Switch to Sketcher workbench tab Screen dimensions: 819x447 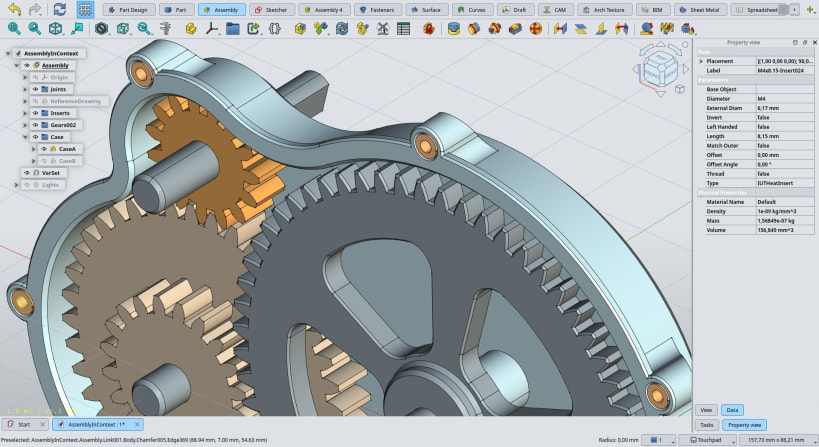pos(272,9)
